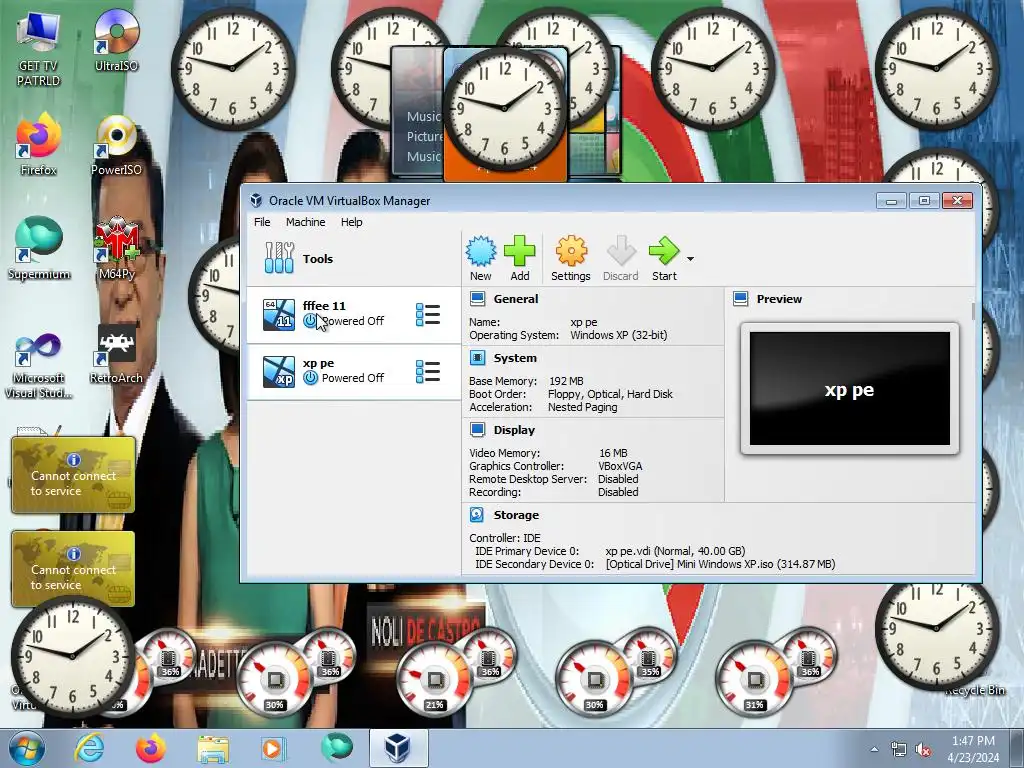Click the Display section screen icon
Image resolution: width=1024 pixels, height=768 pixels.
pyautogui.click(x=477, y=430)
